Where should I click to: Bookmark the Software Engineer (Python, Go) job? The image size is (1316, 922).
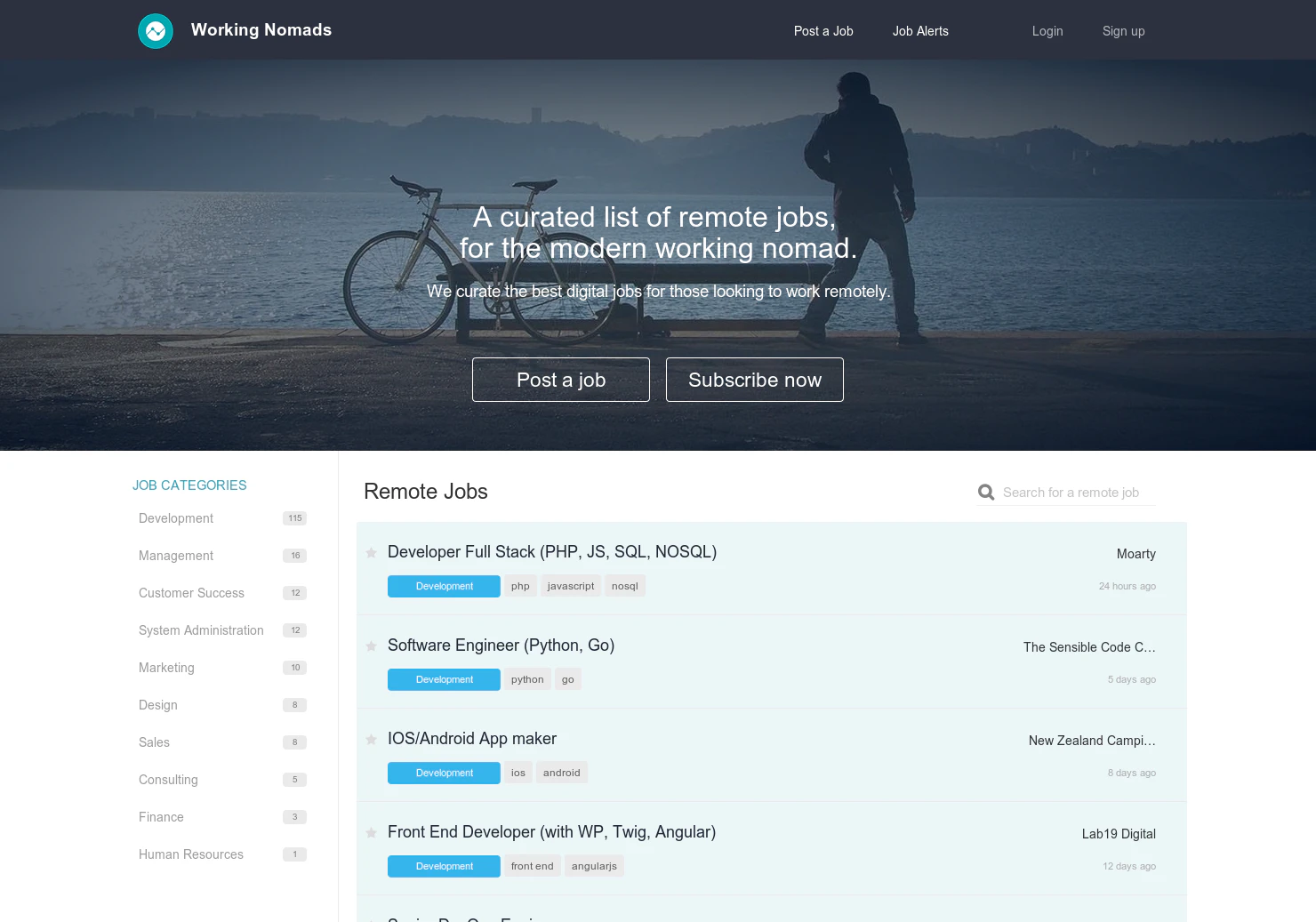click(371, 646)
